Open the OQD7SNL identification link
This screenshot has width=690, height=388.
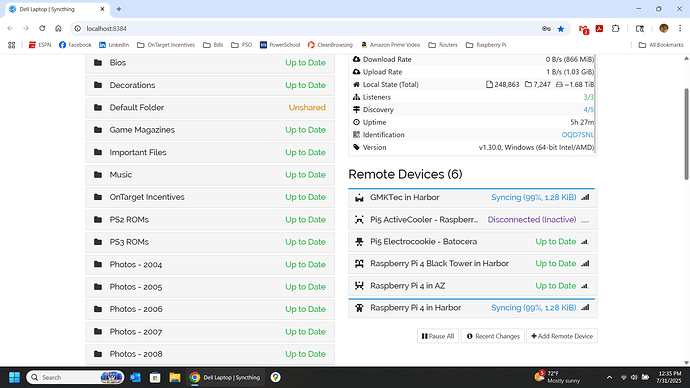pyautogui.click(x=577, y=135)
